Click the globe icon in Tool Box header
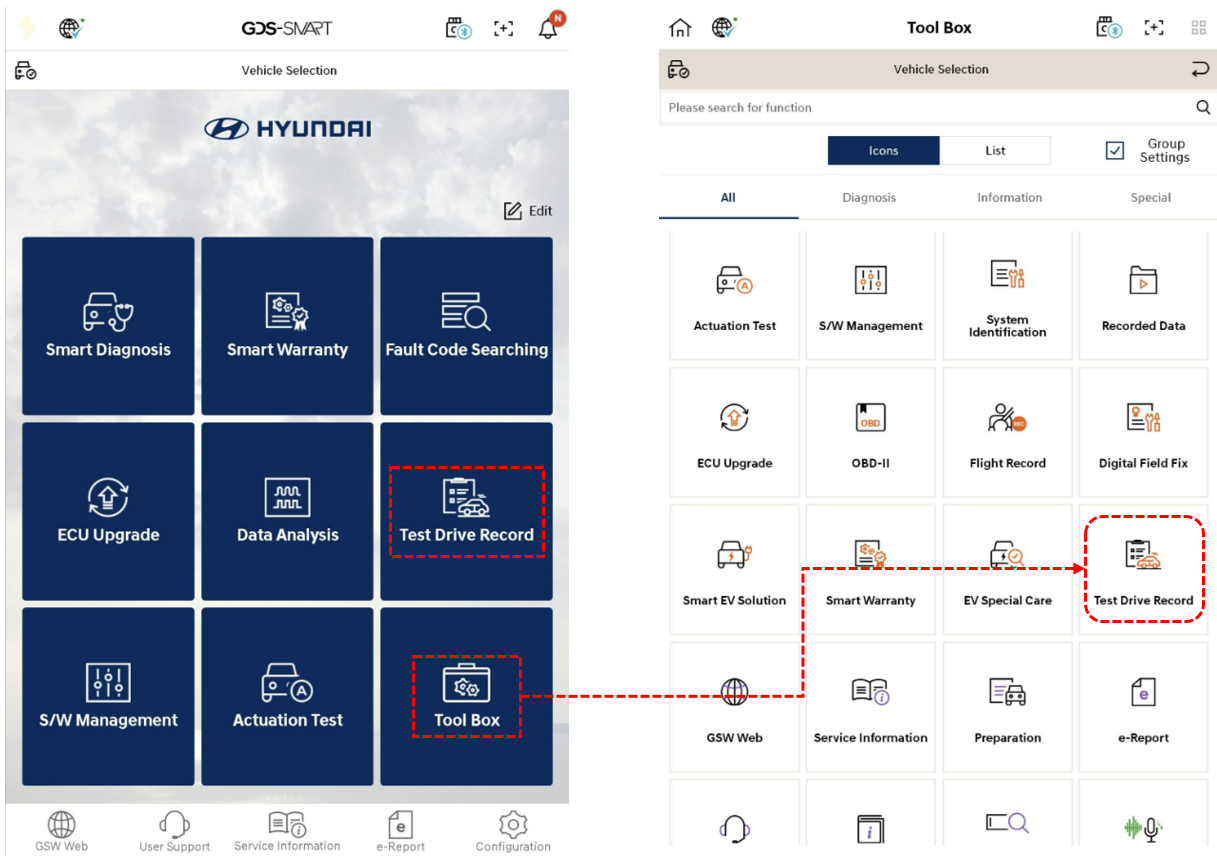1217x866 pixels. tap(724, 27)
